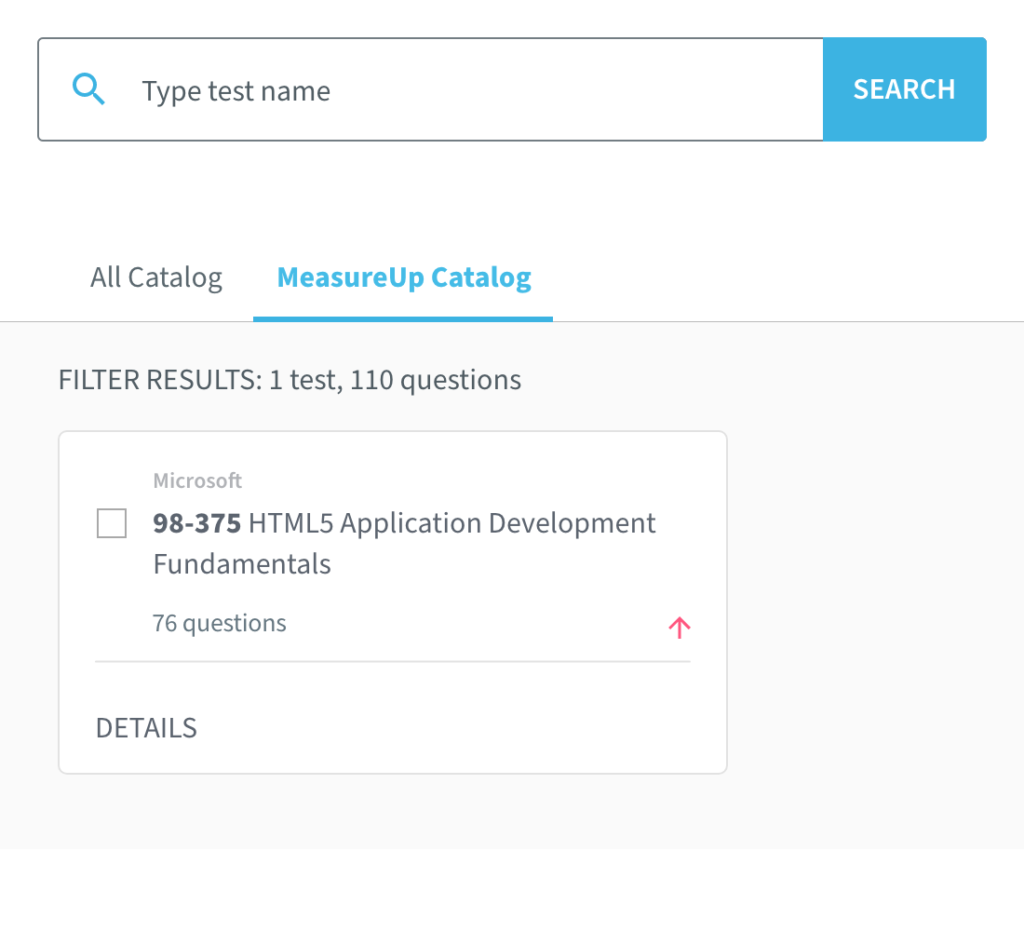The height and width of the screenshot is (946, 1024).
Task: Click the 76 questions label
Action: 219,622
